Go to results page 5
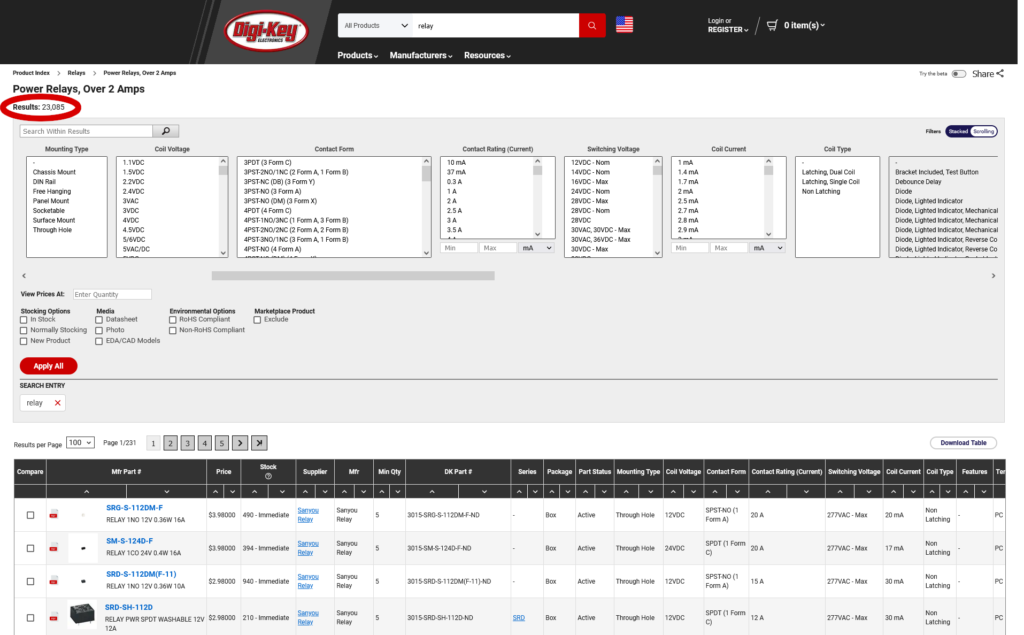Viewport: 1024px width, 635px height. pyautogui.click(x=221, y=443)
